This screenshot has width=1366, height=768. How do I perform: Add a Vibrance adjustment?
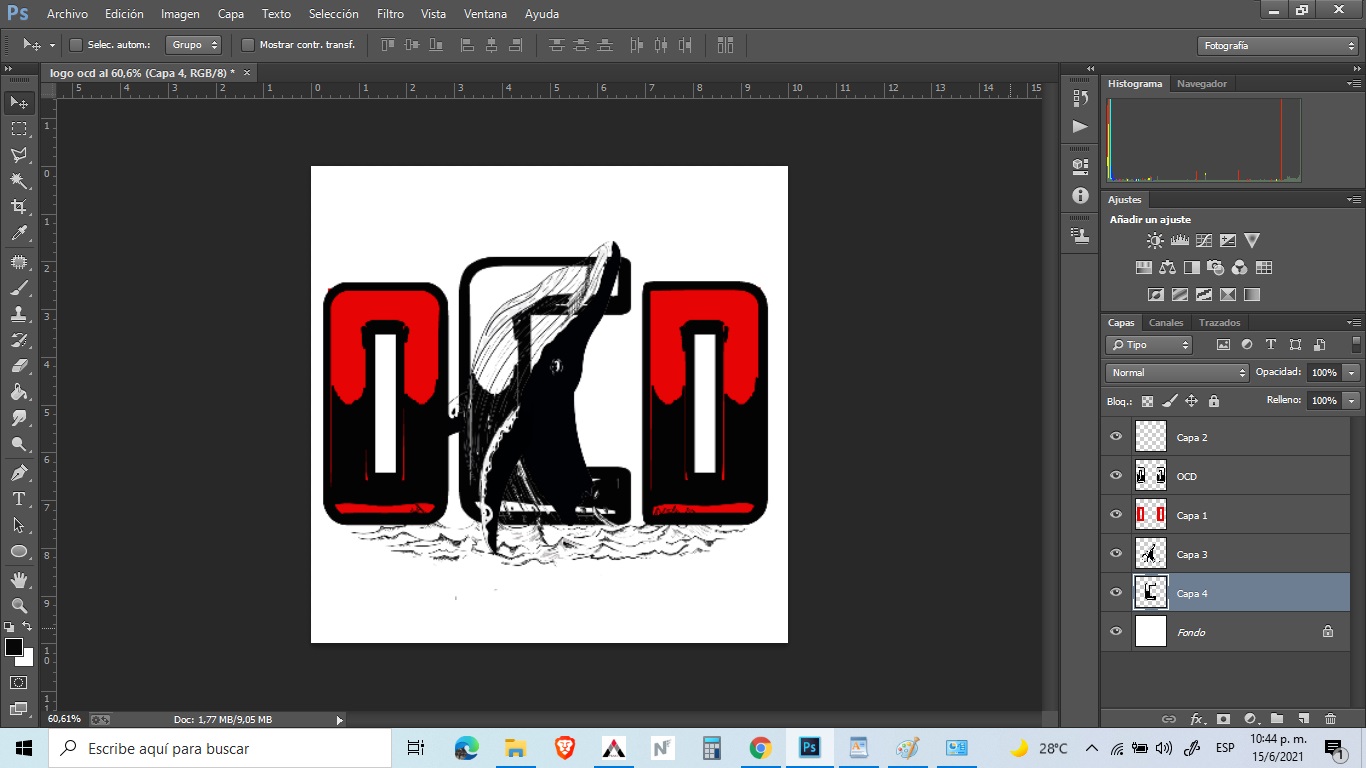[1252, 241]
